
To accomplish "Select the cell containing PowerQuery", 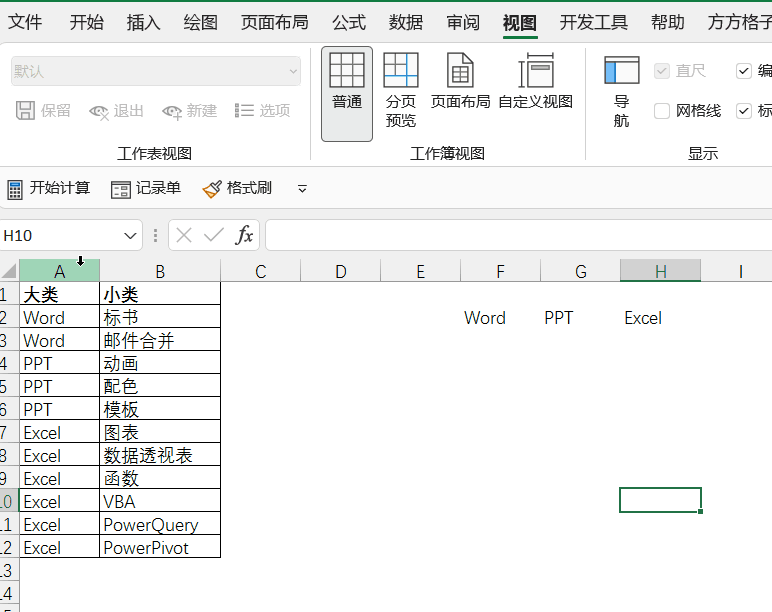I will [x=160, y=524].
